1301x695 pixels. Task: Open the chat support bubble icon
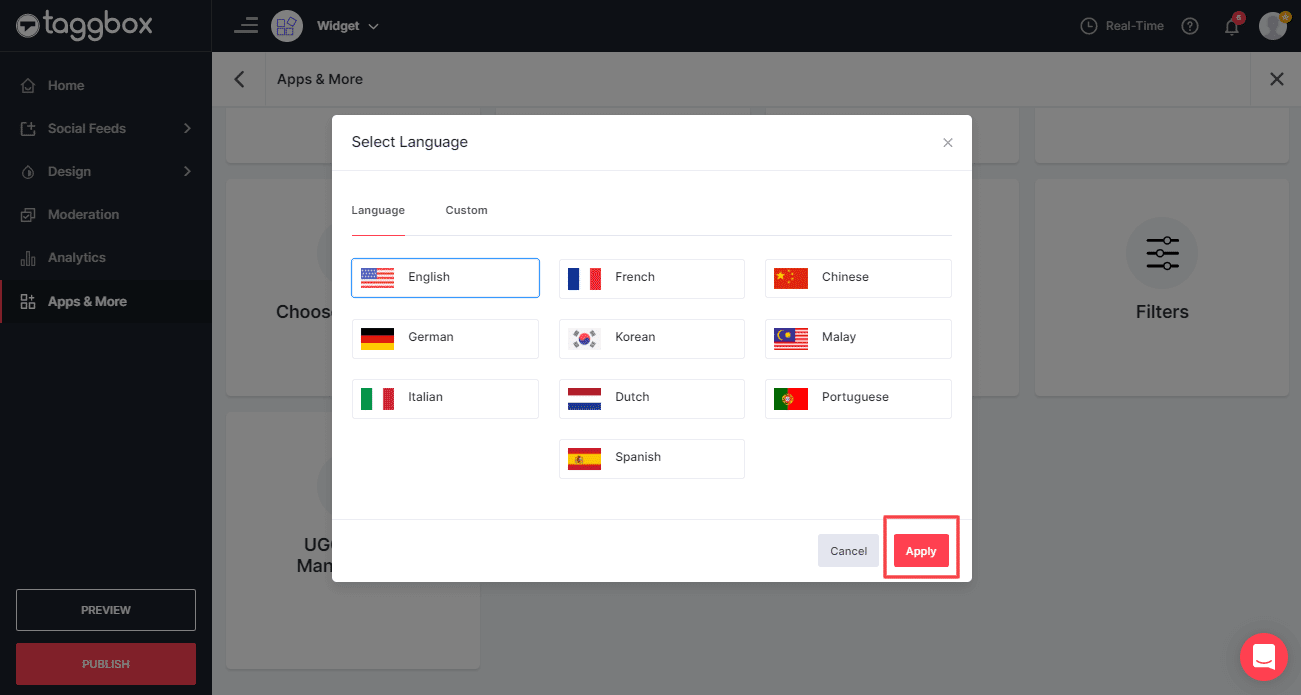coord(1263,657)
